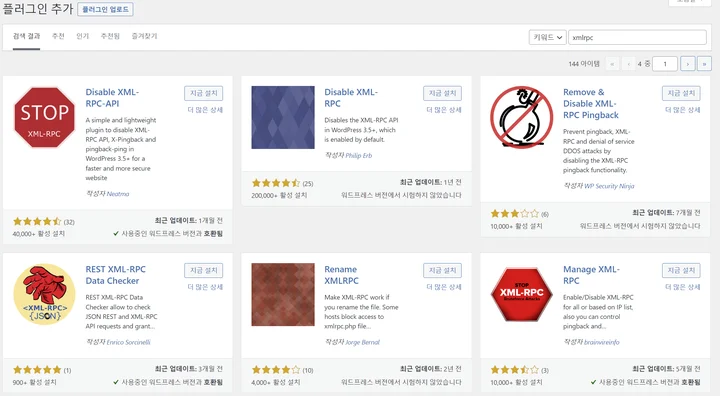Click the Manage XML-RPC red hexagon icon
The image size is (720, 396).
click(522, 294)
